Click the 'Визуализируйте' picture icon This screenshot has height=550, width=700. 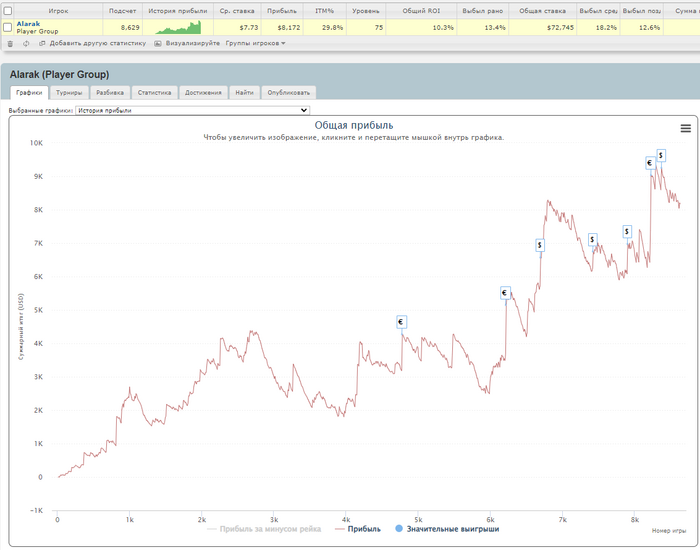pos(158,43)
